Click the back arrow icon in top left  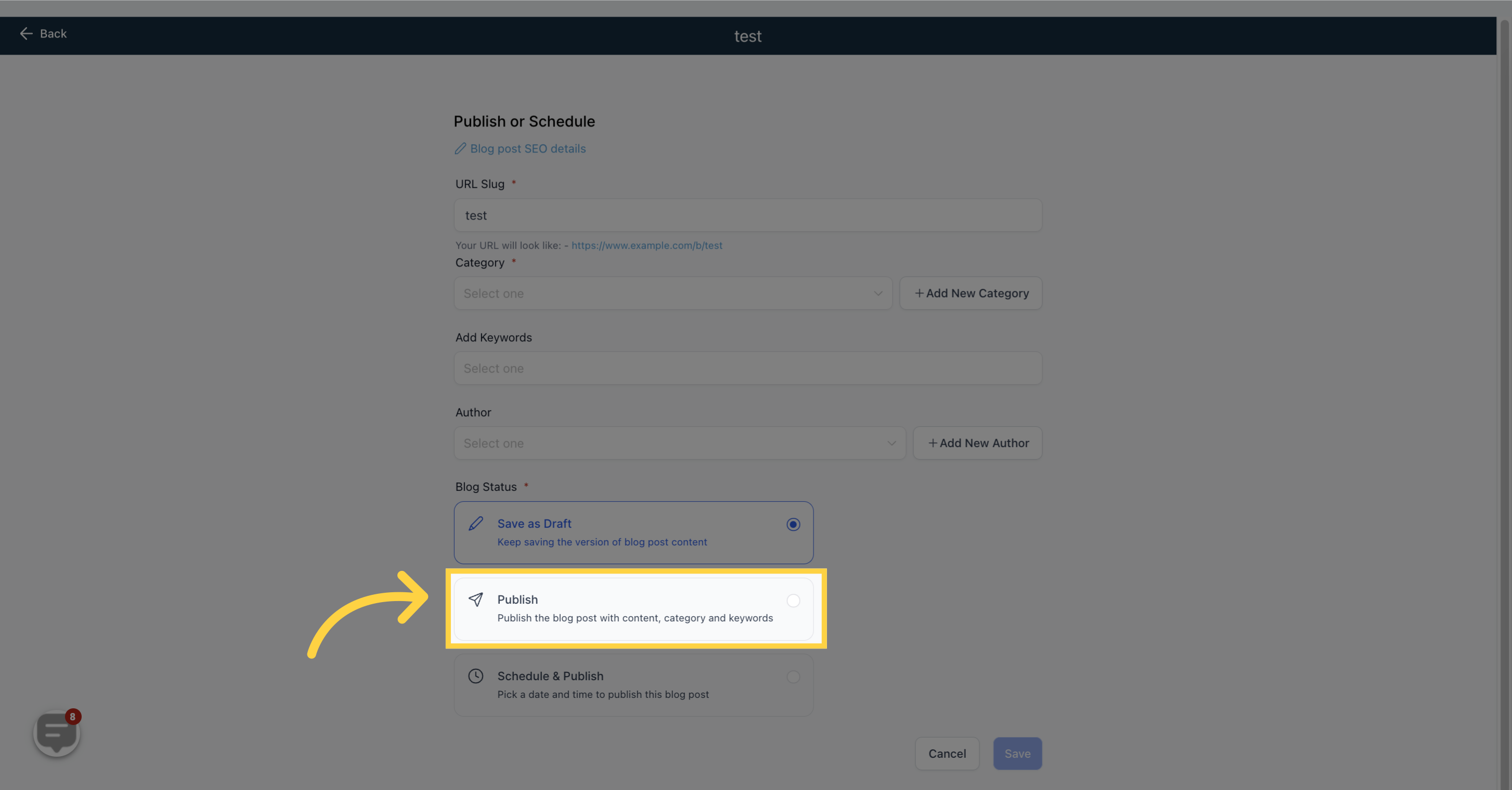25,33
